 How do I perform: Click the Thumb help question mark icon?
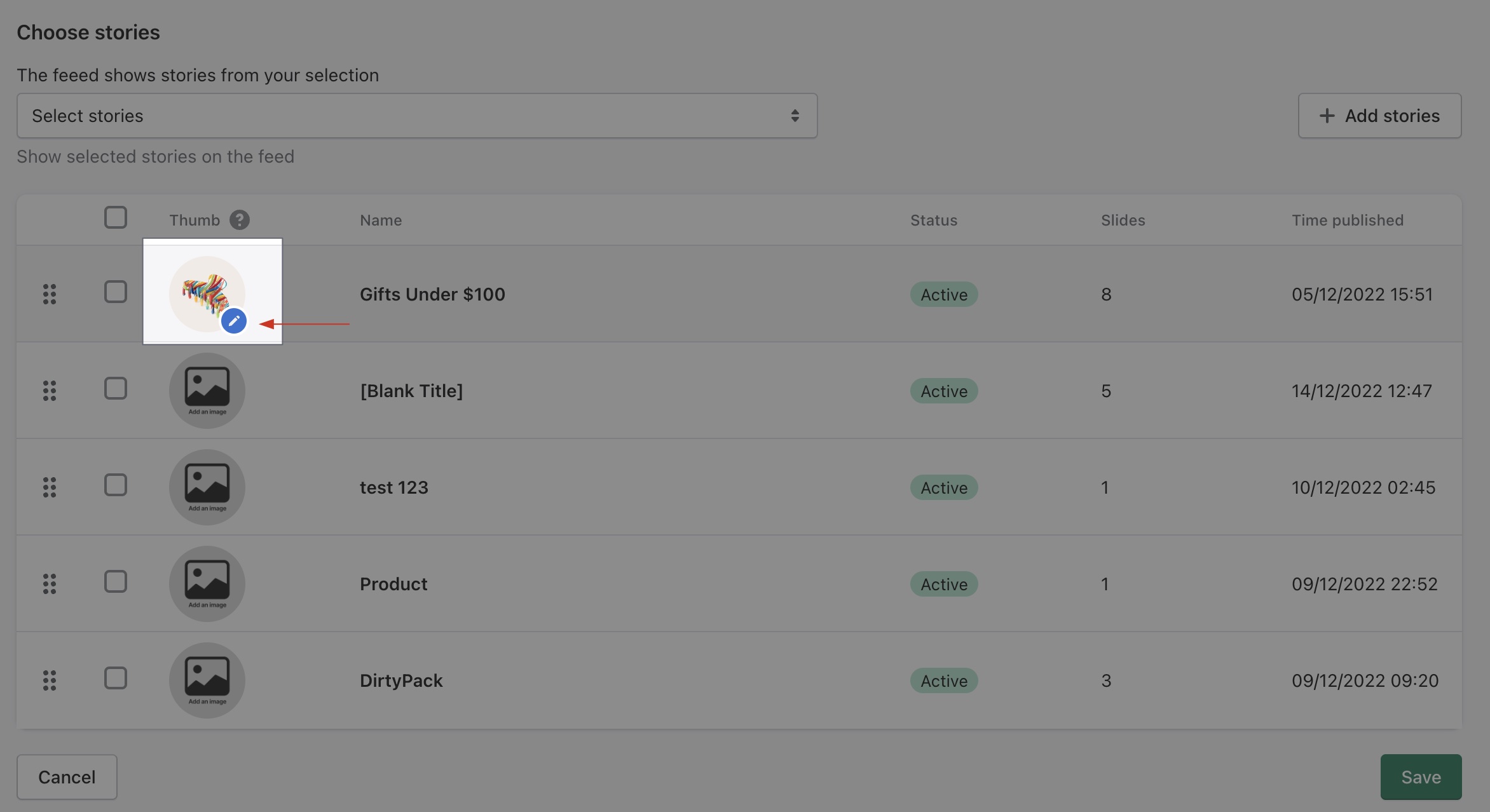coord(240,220)
